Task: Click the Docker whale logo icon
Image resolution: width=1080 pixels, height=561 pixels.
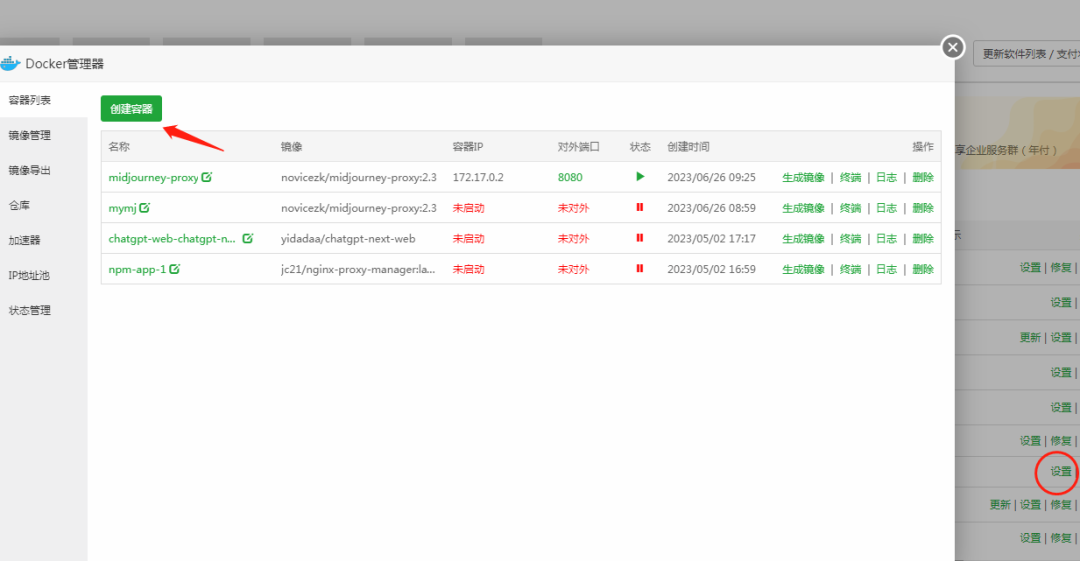Action: tap(10, 63)
